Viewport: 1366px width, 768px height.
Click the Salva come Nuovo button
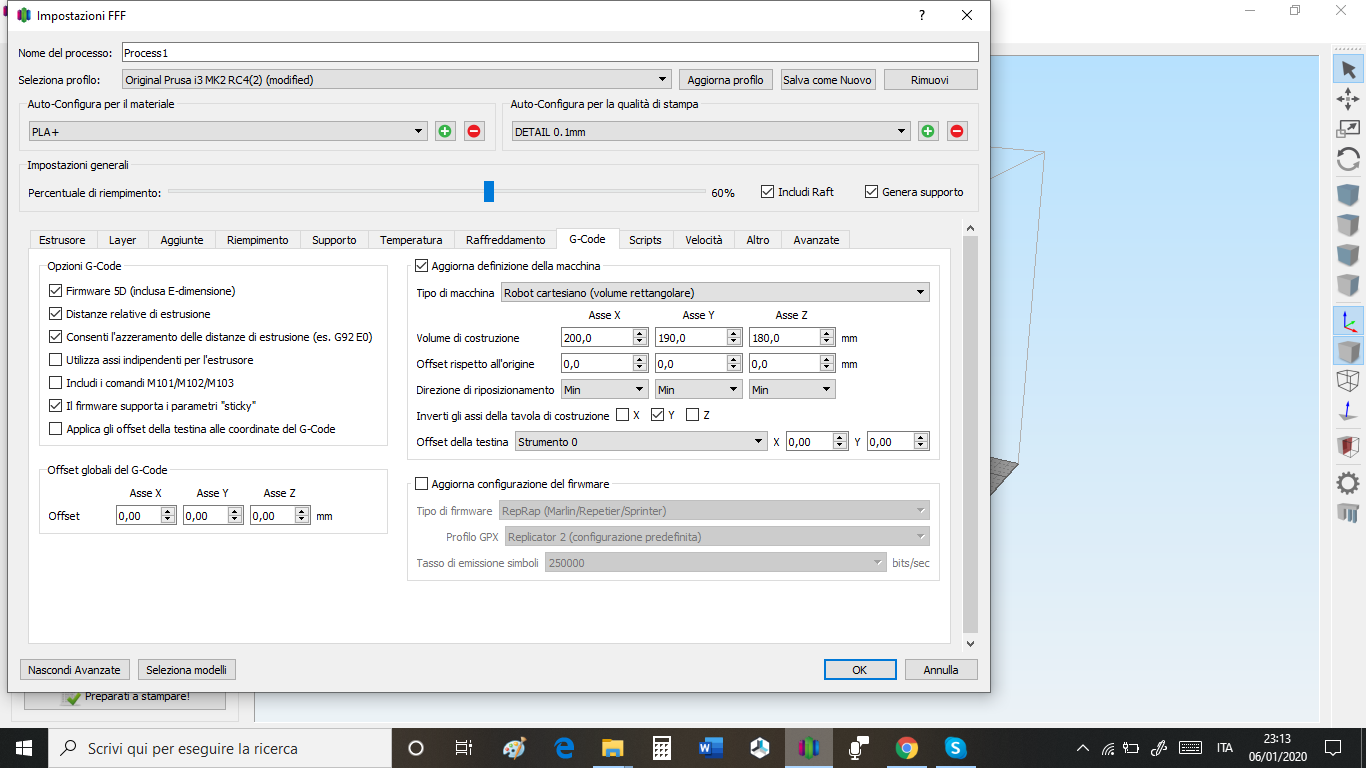(x=827, y=80)
